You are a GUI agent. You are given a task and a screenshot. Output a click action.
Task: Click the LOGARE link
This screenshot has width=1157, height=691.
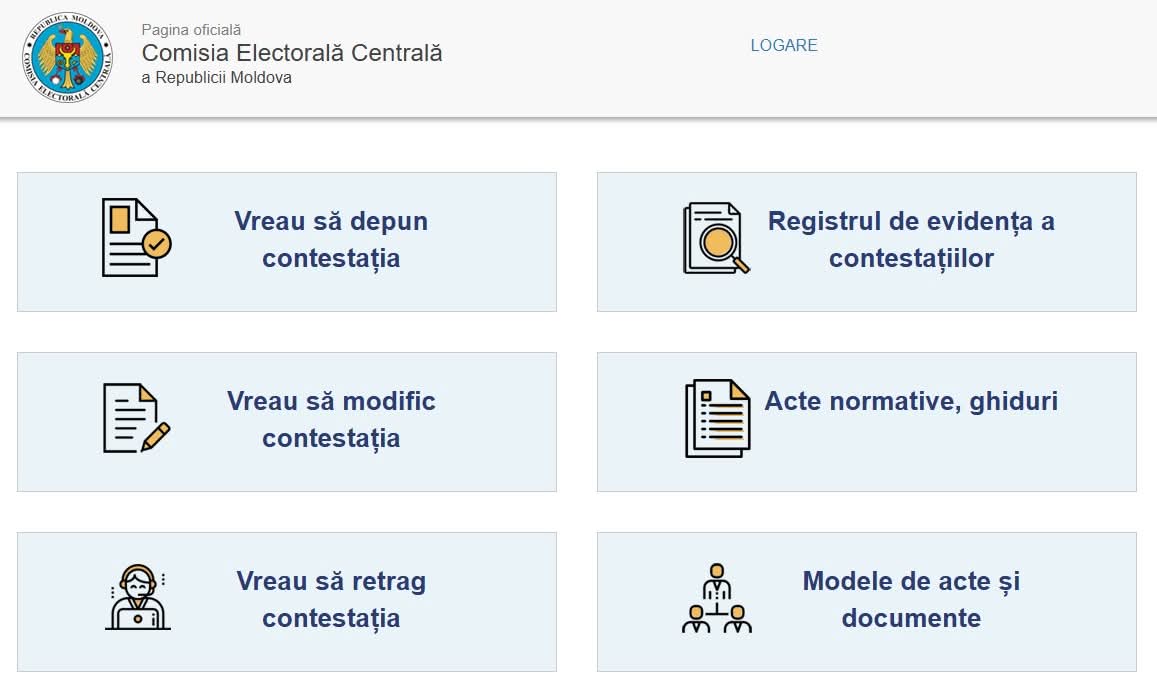point(784,45)
